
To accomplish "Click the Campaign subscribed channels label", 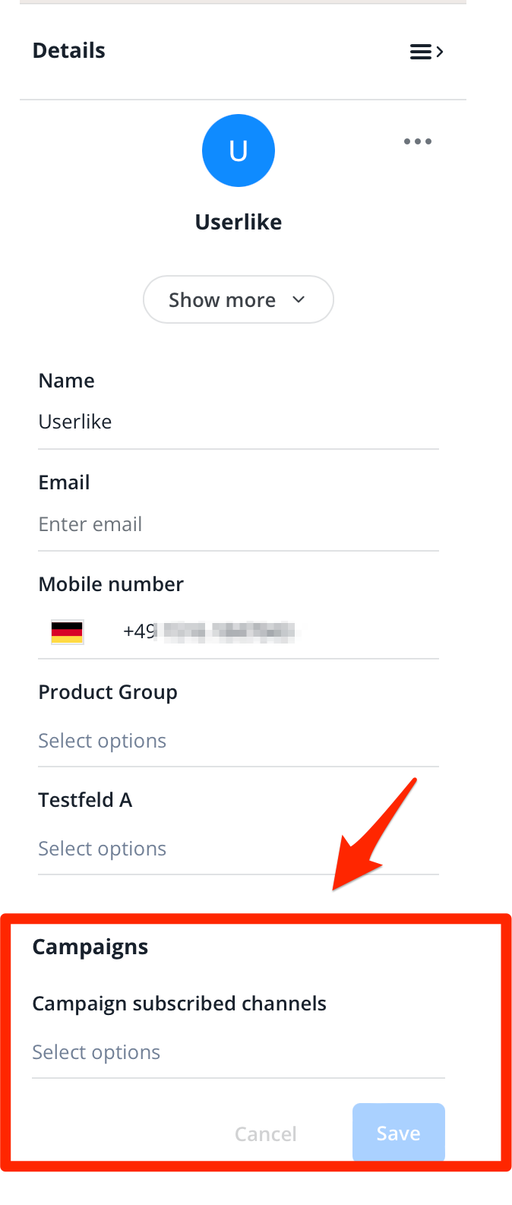I will 179,1003.
